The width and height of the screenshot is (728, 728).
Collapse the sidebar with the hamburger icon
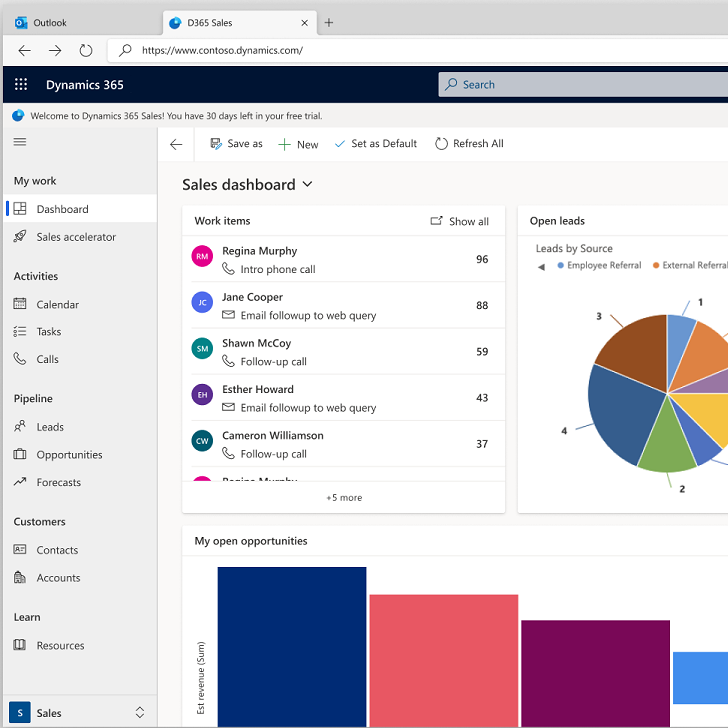[x=20, y=142]
